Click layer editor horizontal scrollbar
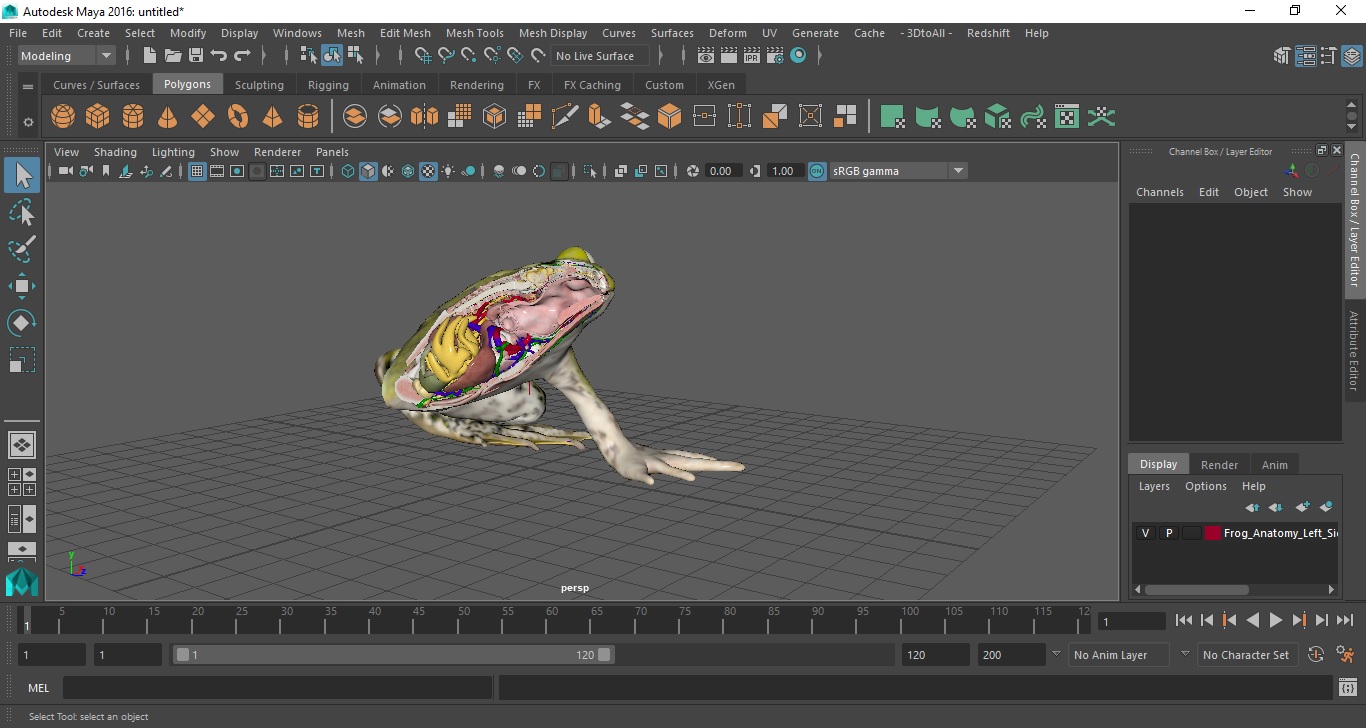 (x=1196, y=590)
